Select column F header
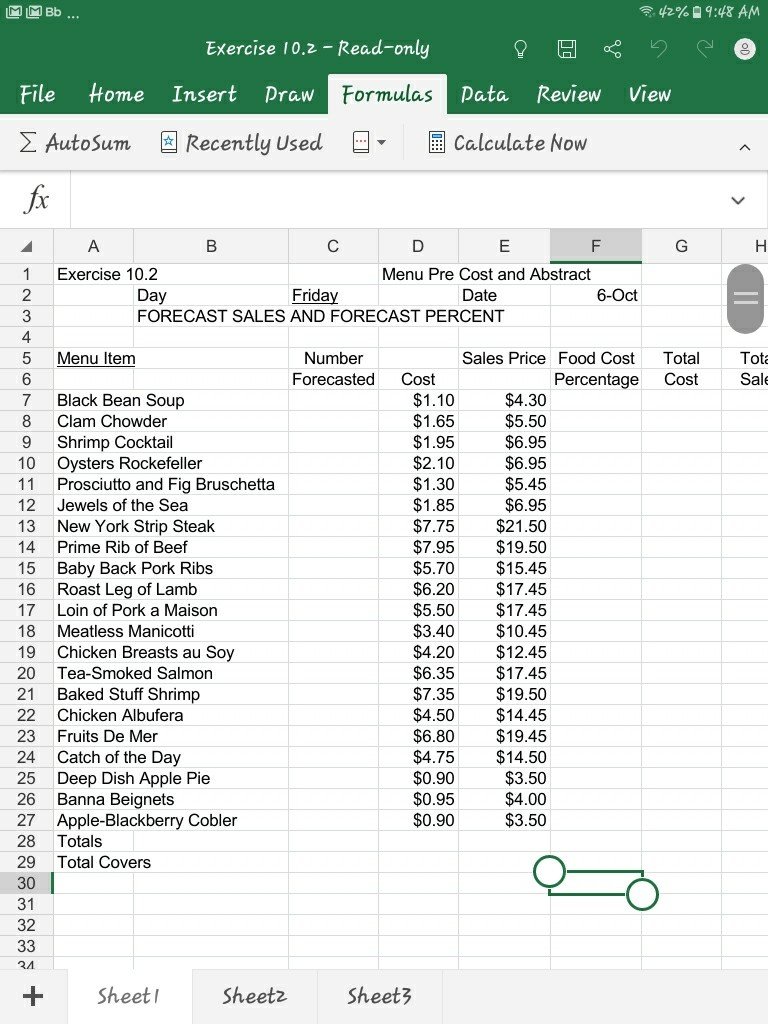 [596, 246]
